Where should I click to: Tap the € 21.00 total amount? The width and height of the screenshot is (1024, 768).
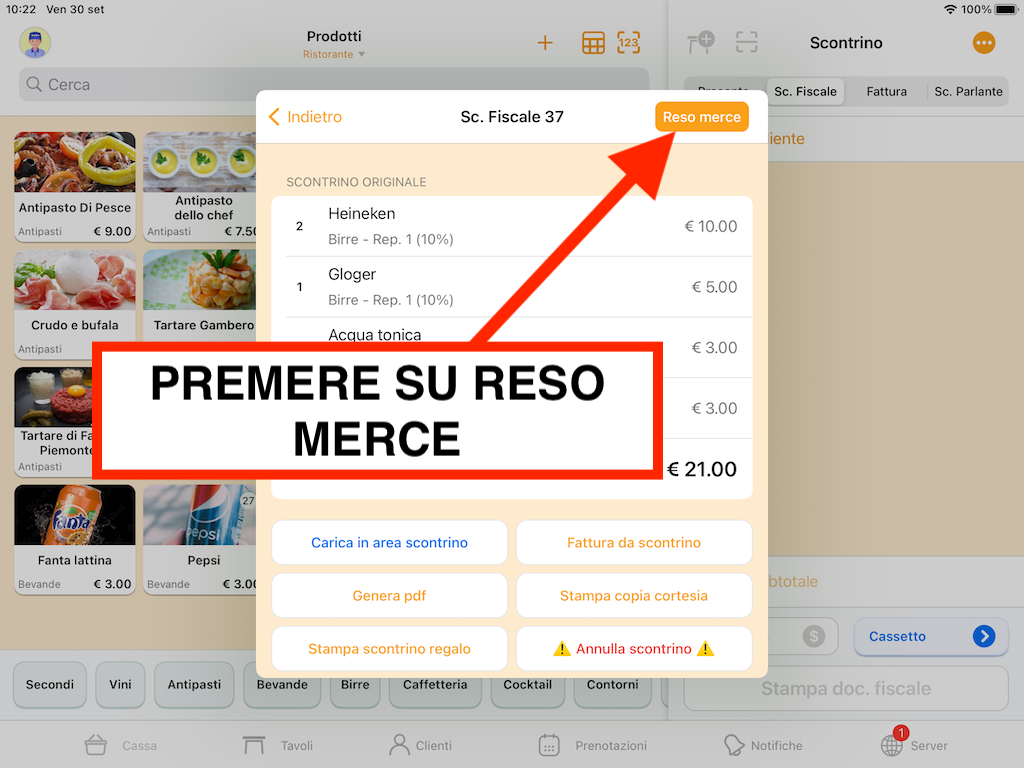pos(701,469)
